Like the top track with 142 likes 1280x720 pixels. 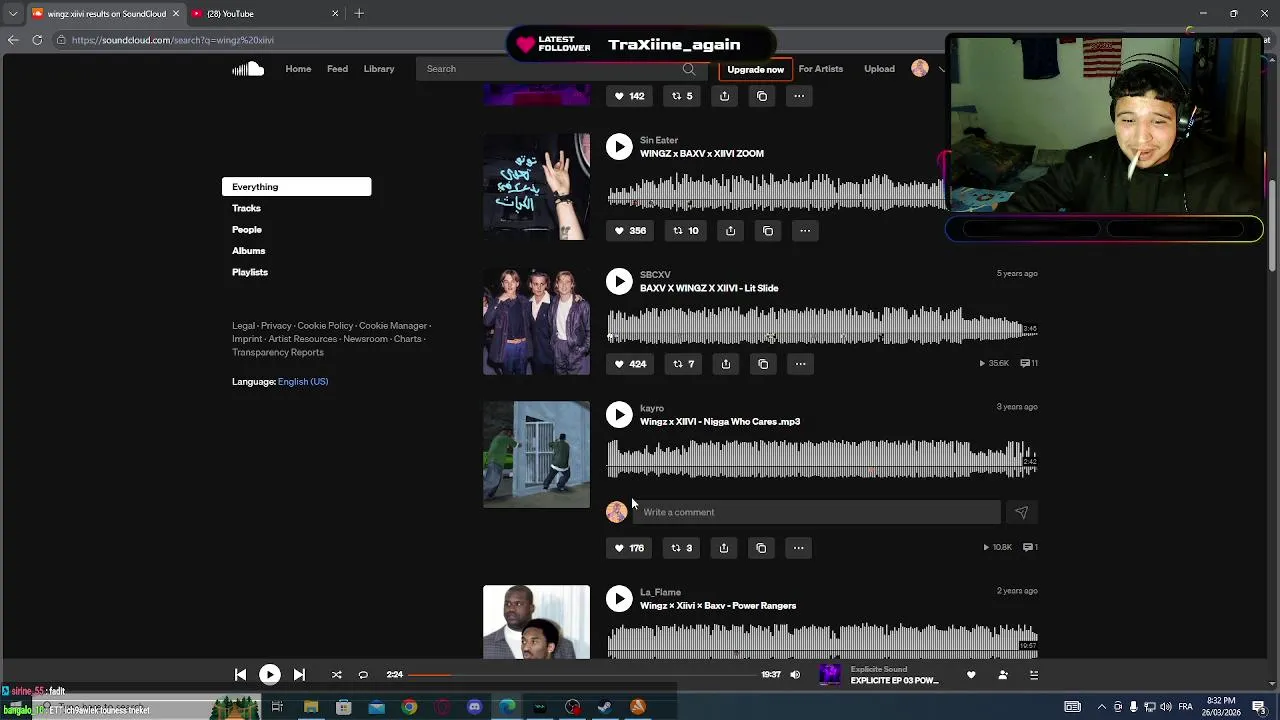click(x=629, y=96)
